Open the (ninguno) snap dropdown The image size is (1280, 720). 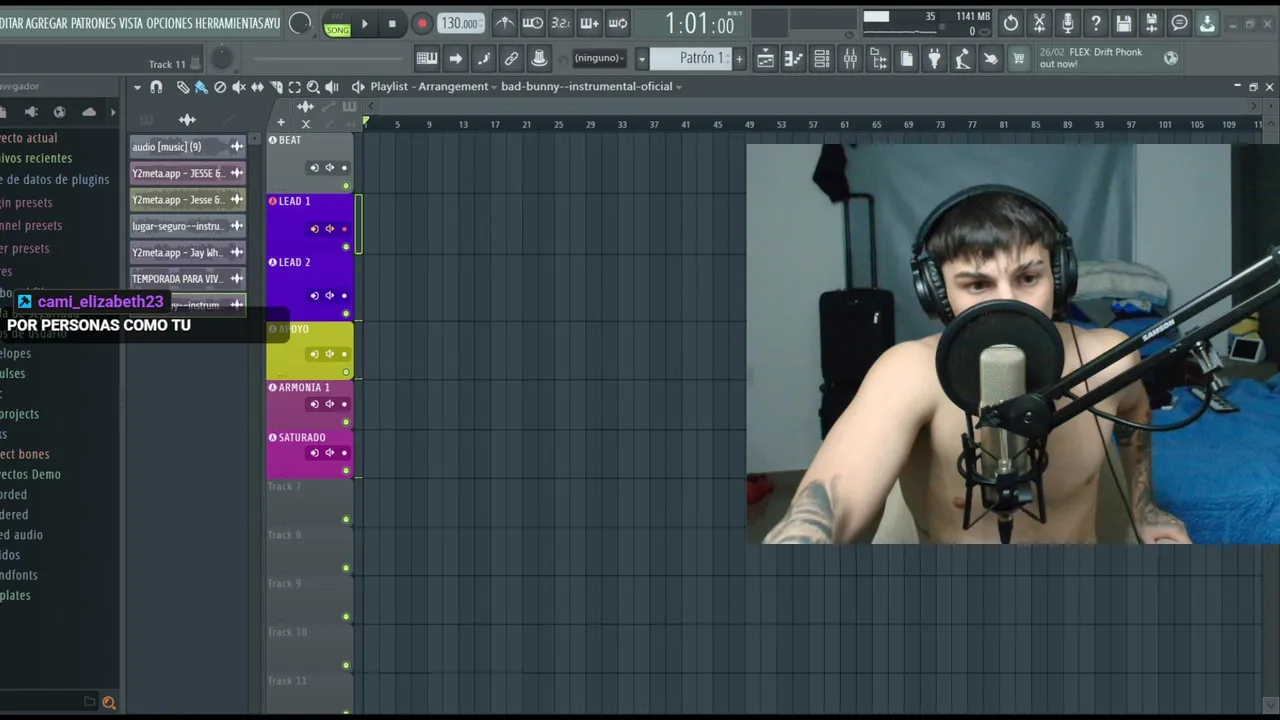[598, 58]
